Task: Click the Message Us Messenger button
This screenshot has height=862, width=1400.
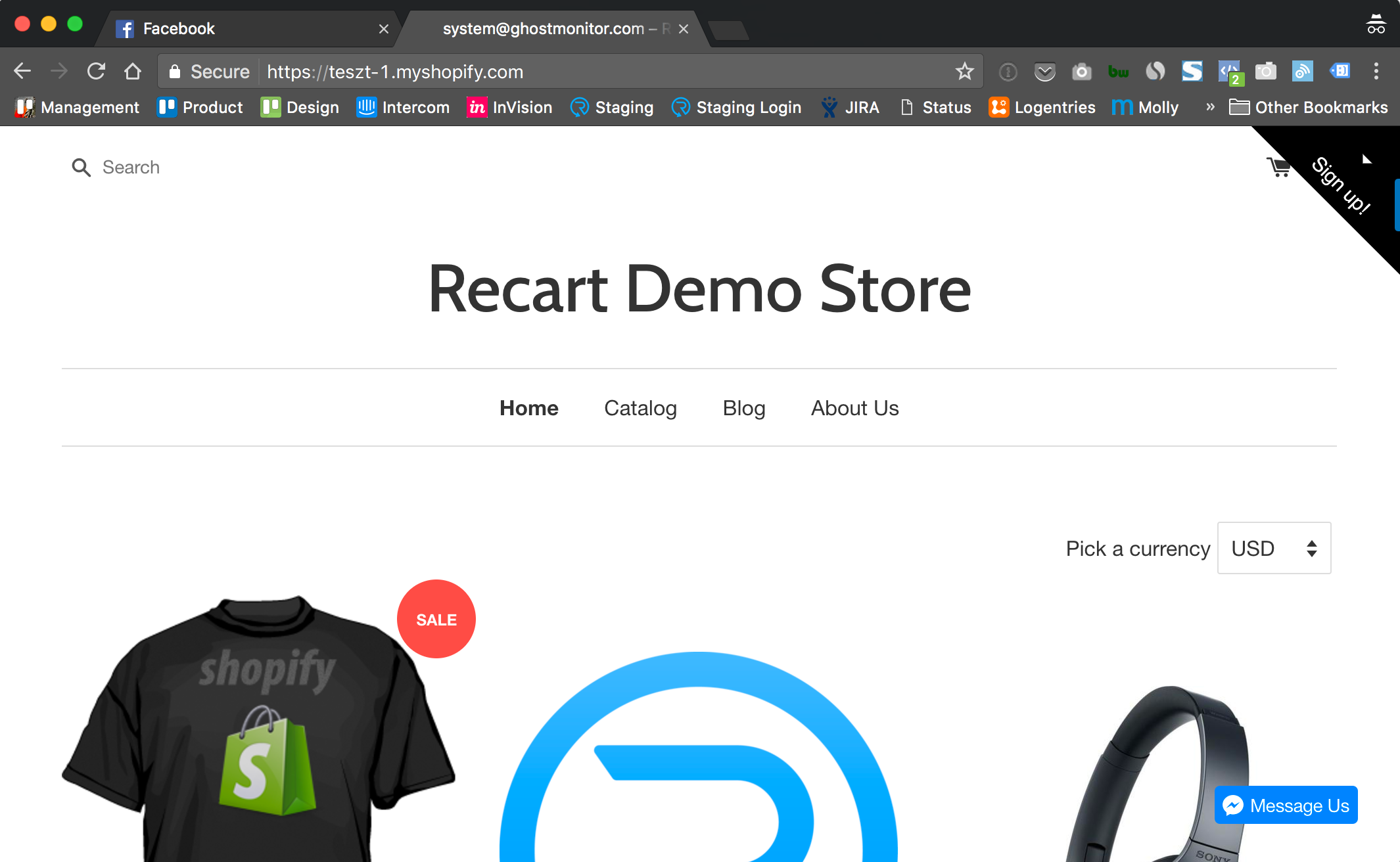Action: click(x=1286, y=805)
